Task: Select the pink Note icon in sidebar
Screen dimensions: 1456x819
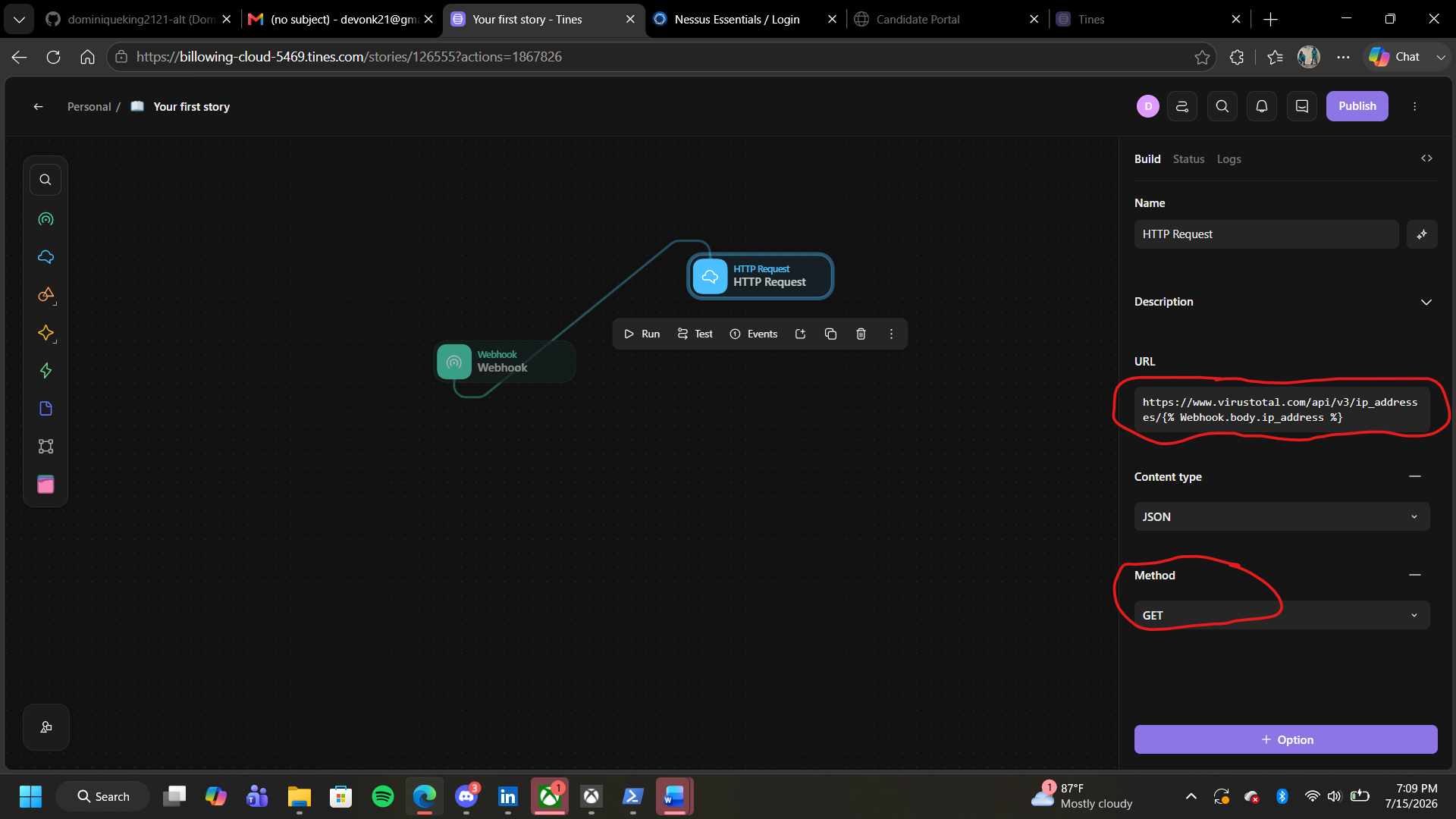Action: point(45,485)
